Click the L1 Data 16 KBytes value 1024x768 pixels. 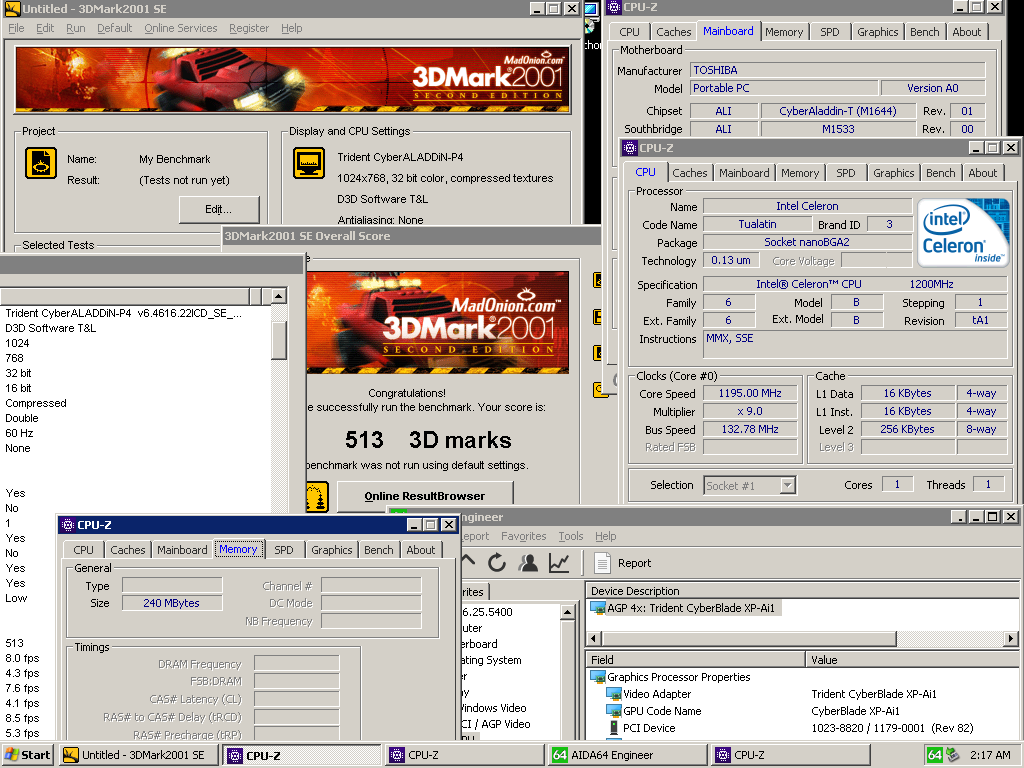click(907, 393)
